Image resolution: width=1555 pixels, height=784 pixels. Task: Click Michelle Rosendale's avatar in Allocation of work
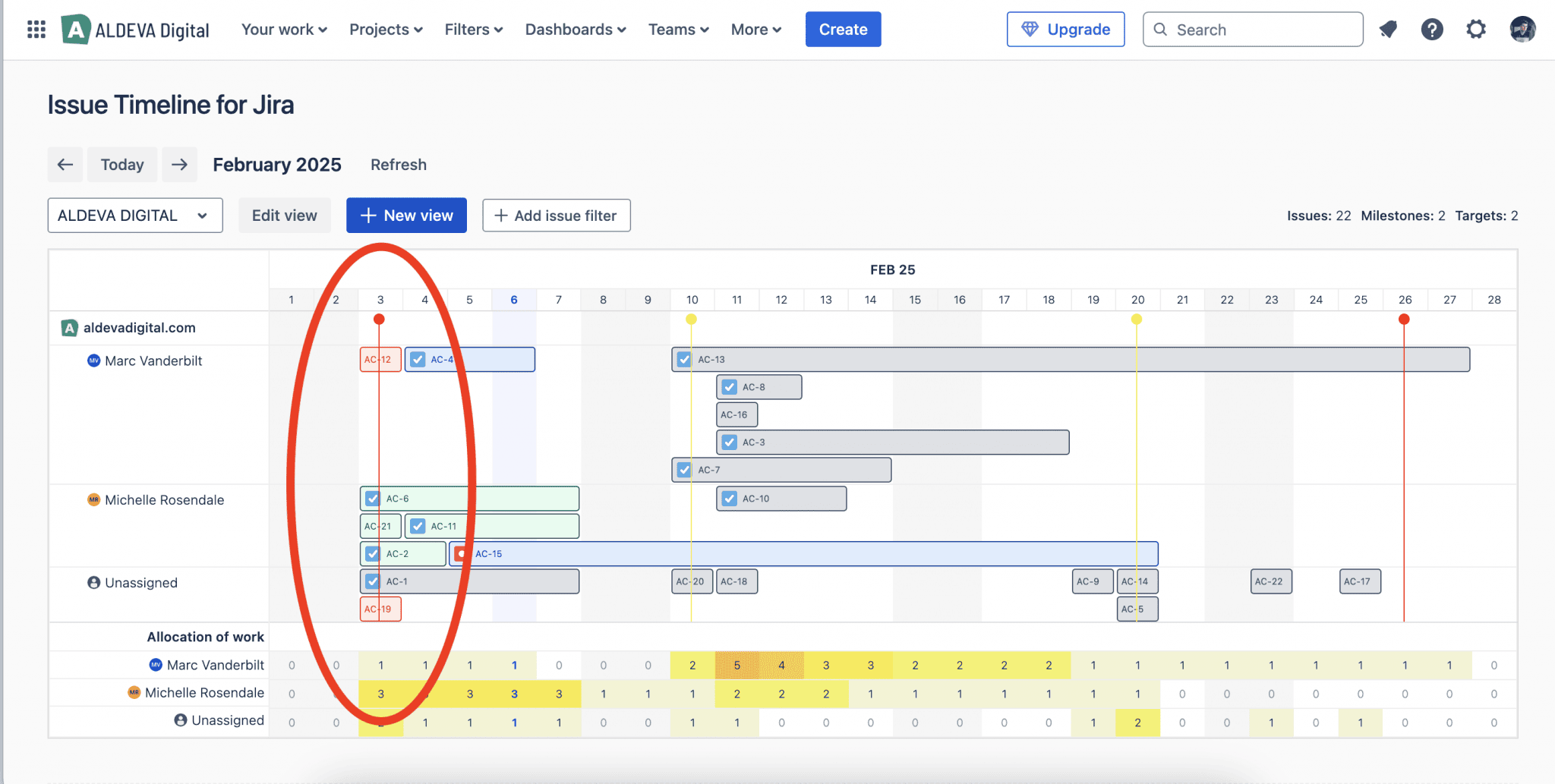click(134, 692)
